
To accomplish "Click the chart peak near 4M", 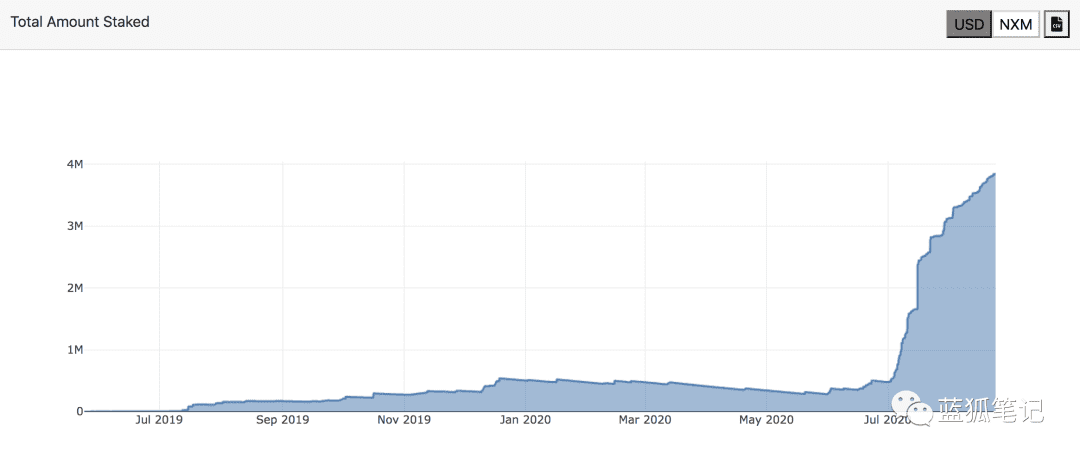I will tap(995, 174).
